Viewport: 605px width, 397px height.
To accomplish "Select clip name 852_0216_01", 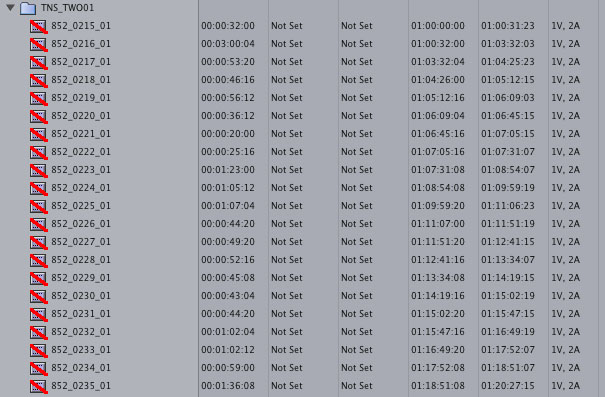I will coord(81,44).
